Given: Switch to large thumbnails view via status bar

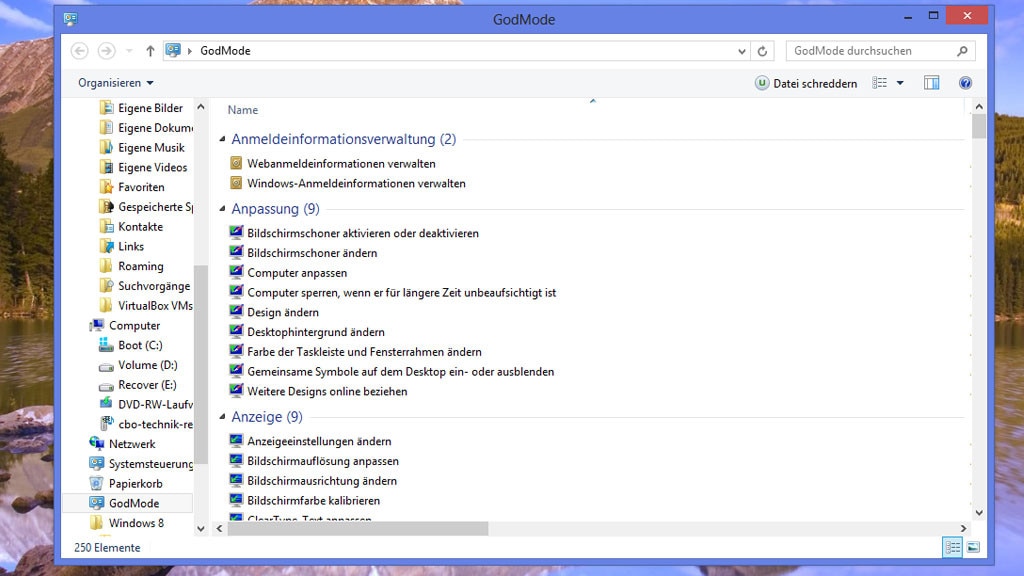Looking at the screenshot, I should (x=973, y=547).
